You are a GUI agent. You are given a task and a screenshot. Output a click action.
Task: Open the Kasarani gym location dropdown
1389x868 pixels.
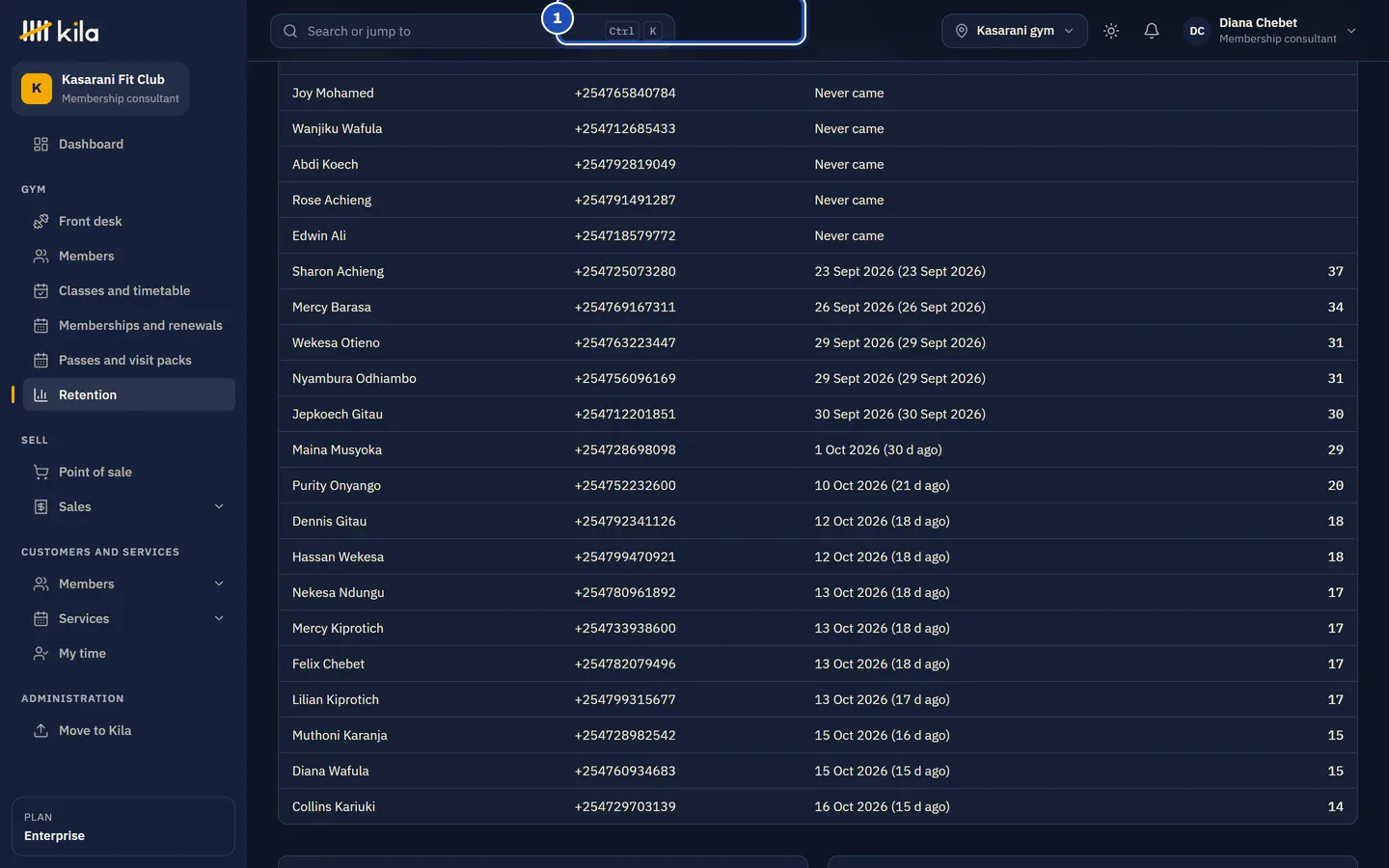click(x=1015, y=31)
